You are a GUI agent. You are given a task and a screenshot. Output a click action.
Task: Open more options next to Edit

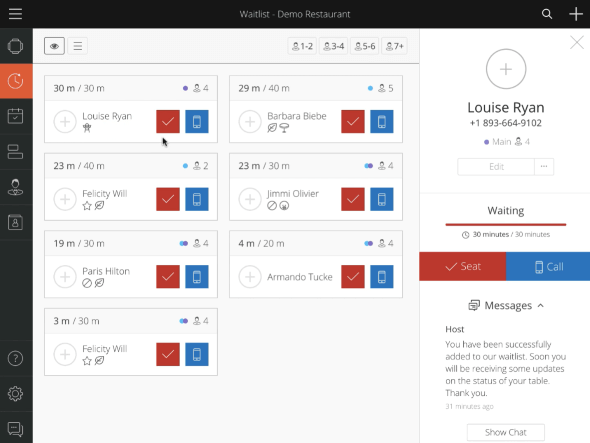tap(544, 167)
